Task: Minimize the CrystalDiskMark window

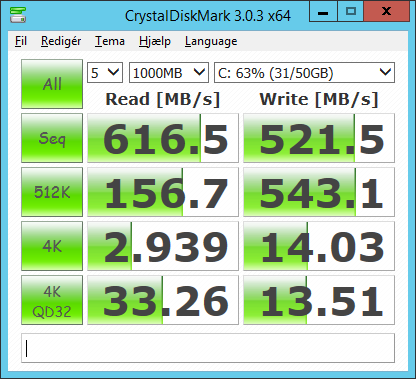Action: [323, 12]
